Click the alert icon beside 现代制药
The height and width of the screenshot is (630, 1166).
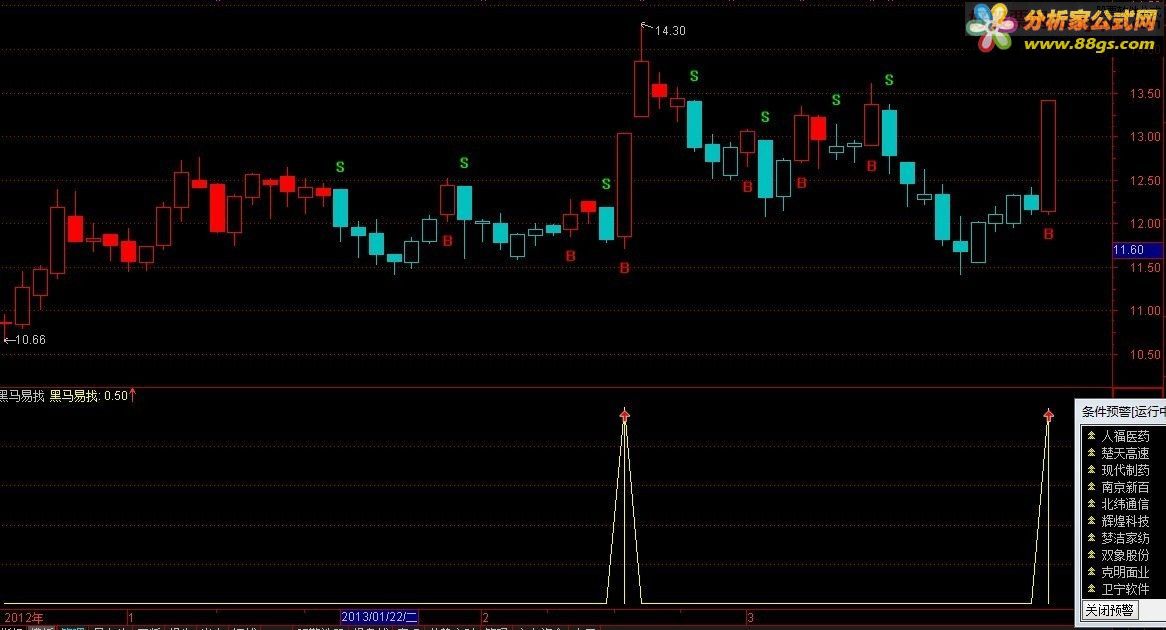point(1091,470)
